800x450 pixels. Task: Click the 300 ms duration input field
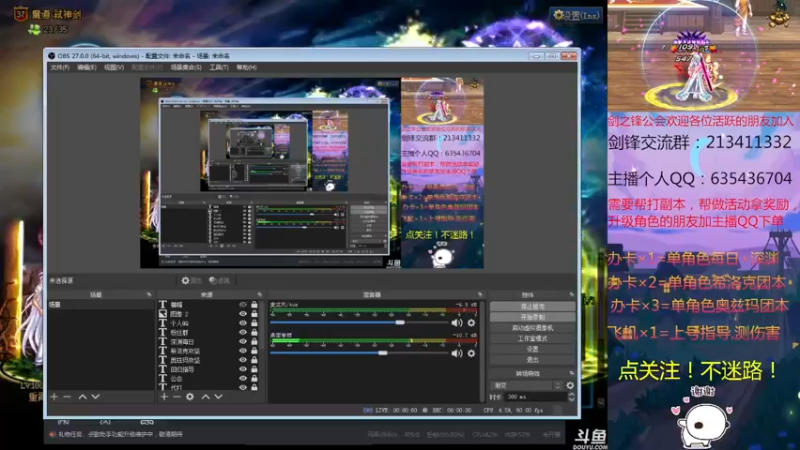(535, 397)
